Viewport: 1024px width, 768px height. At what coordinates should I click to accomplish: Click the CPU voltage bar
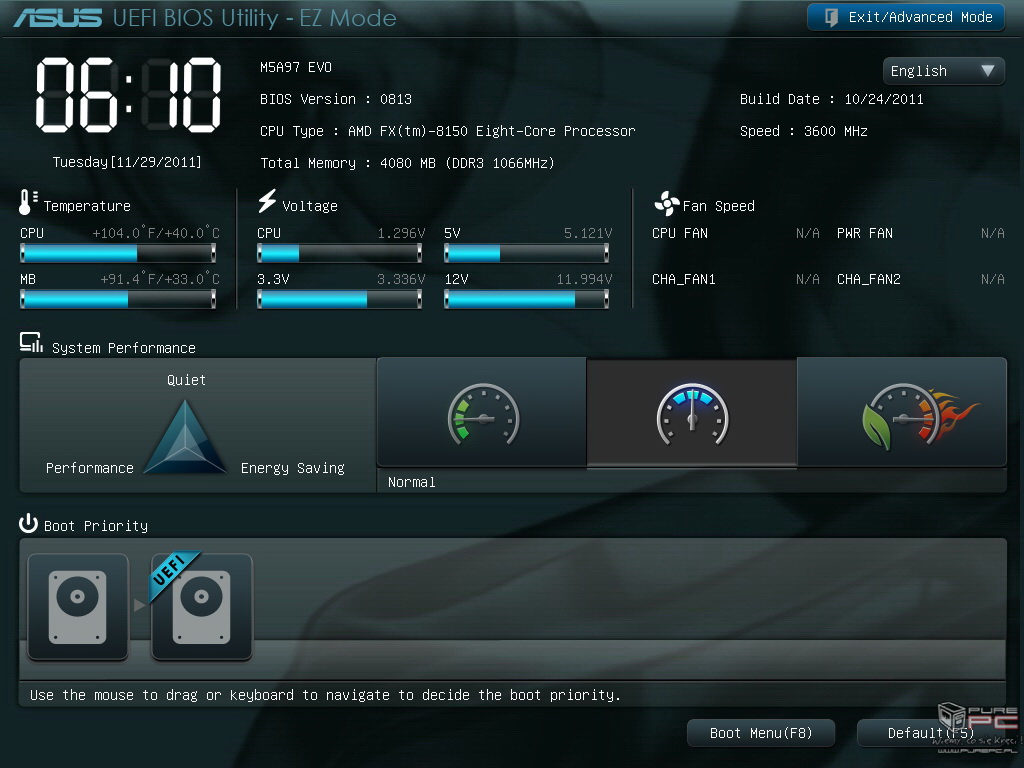pyautogui.click(x=340, y=253)
